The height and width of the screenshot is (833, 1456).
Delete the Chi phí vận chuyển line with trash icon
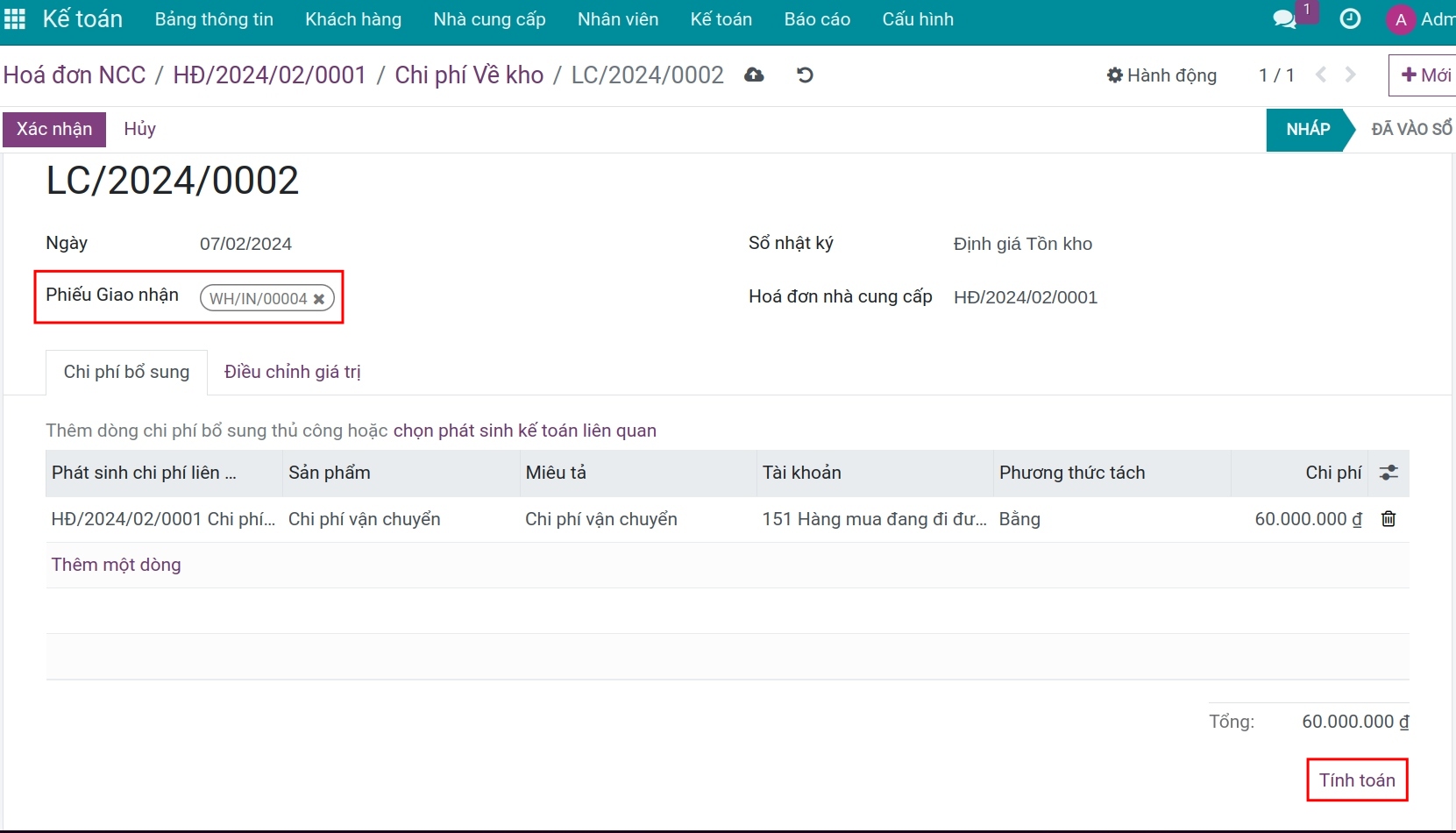[1389, 518]
